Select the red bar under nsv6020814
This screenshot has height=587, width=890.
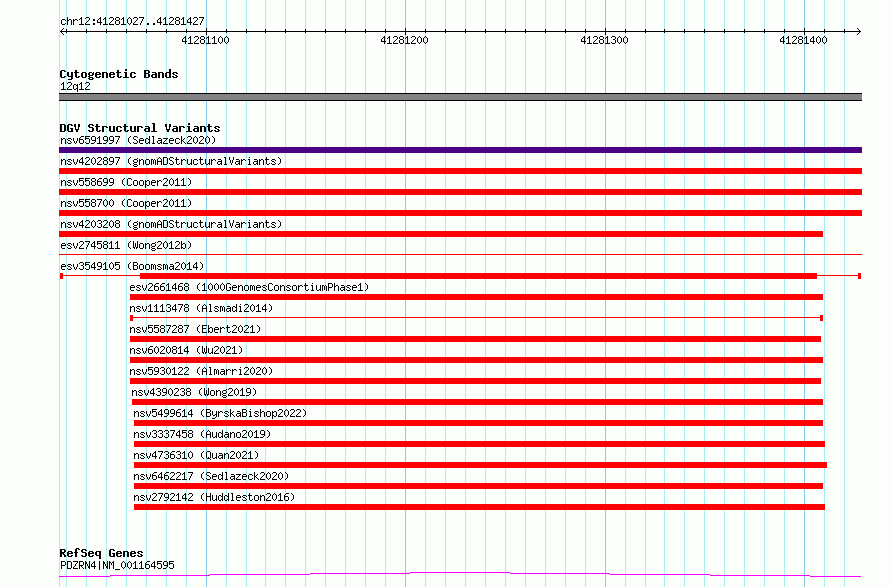[x=476, y=360]
